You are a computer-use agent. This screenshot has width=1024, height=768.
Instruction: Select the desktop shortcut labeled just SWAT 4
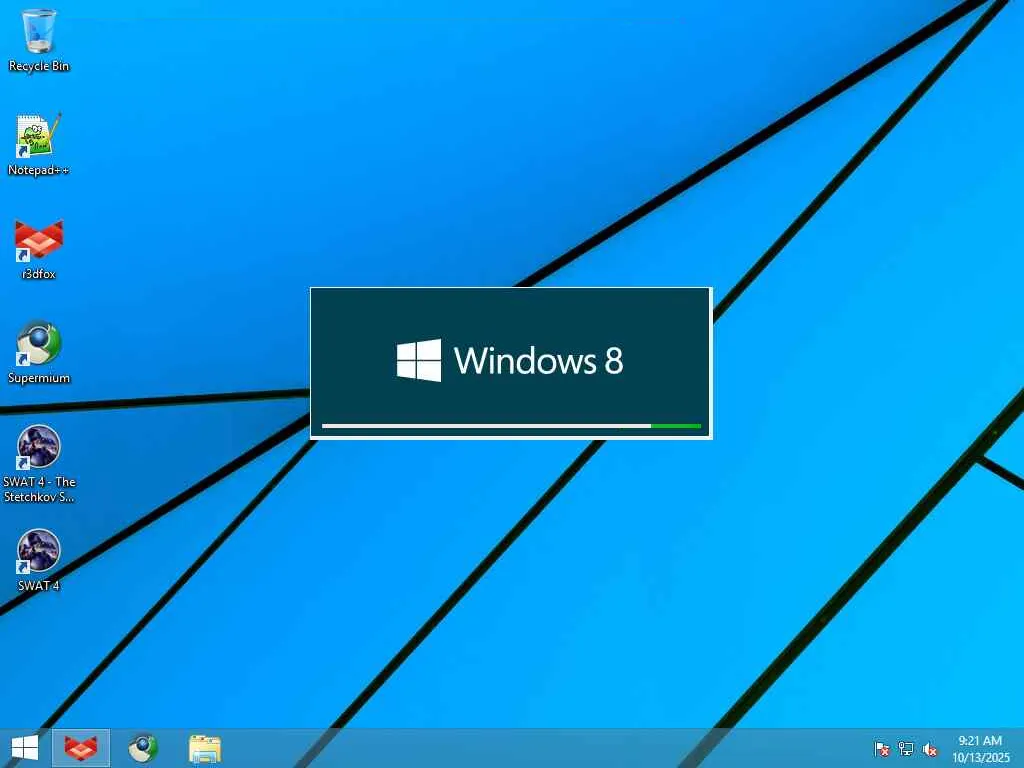[x=39, y=561]
